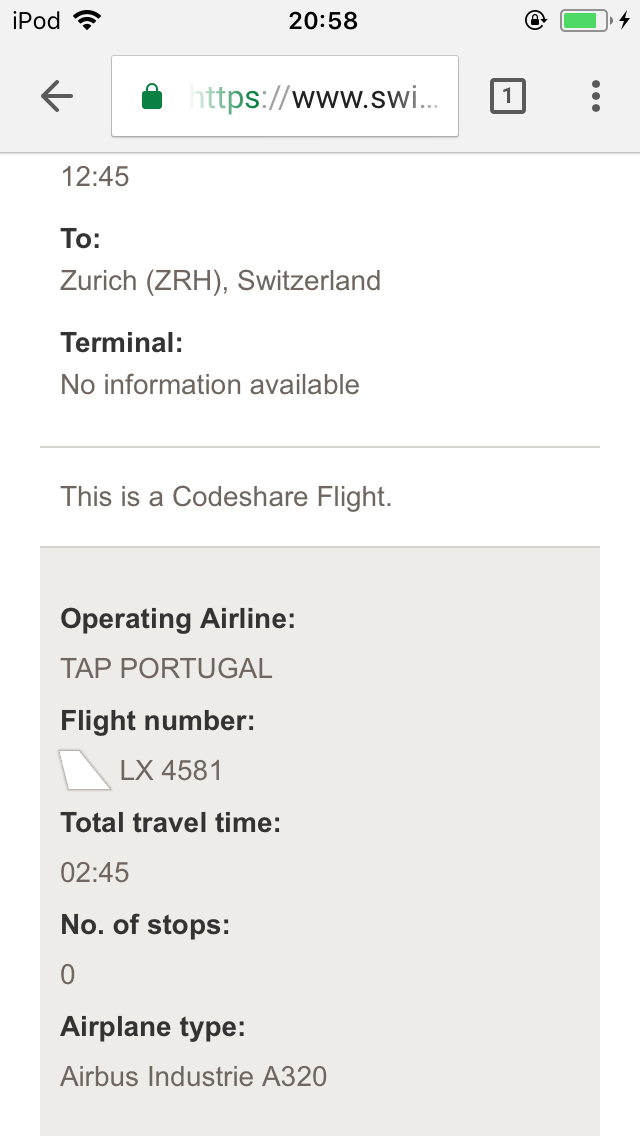This screenshot has width=640, height=1136.
Task: Tap the battery indicator in status bar
Action: [584, 20]
